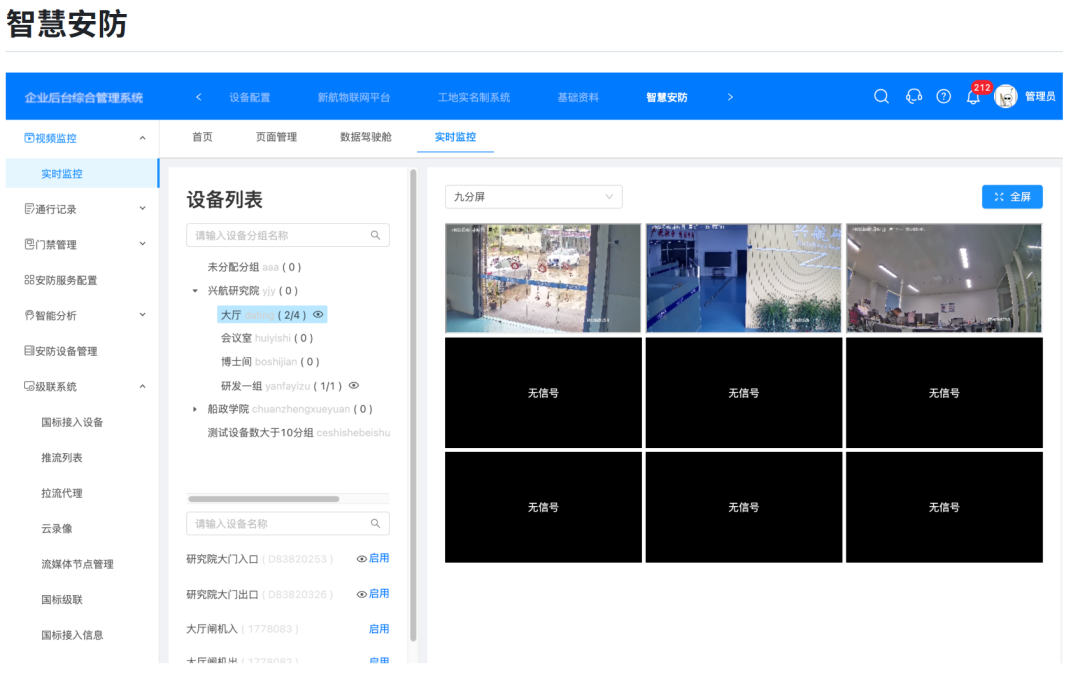Screen dimensions: 1080x681
Task: Collapse the 视频监控 sidebar section
Action: (143, 138)
